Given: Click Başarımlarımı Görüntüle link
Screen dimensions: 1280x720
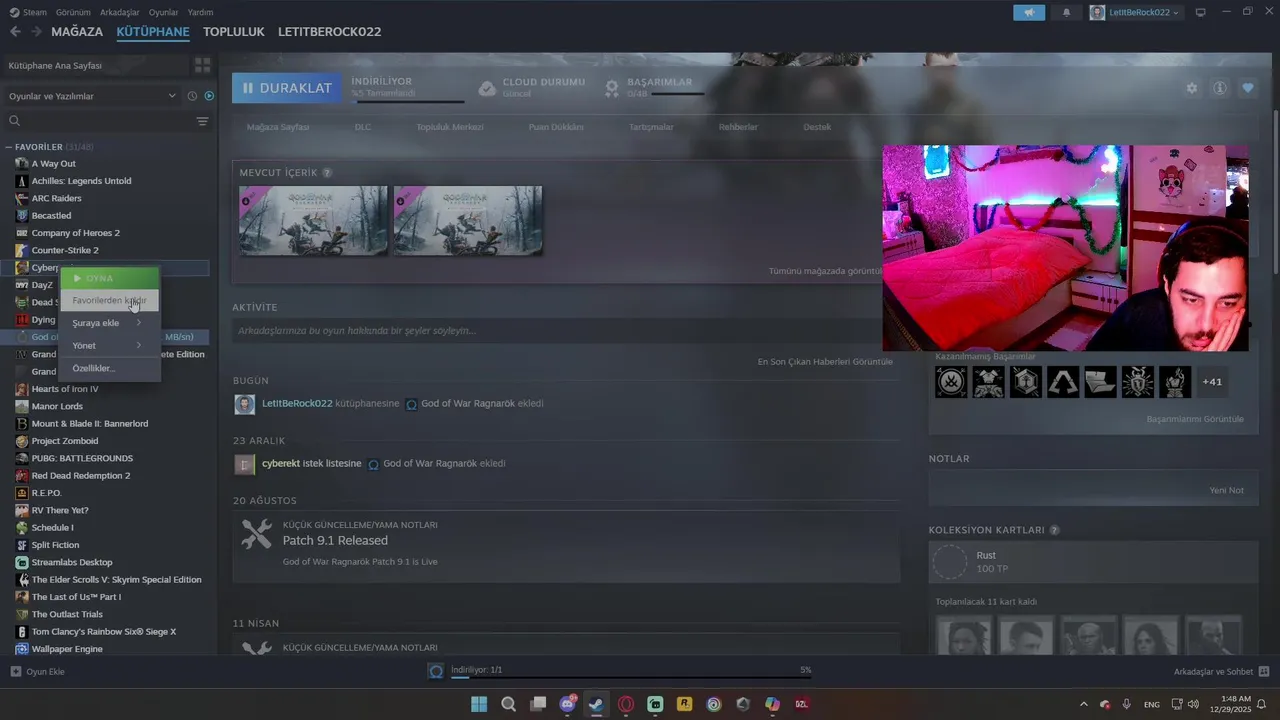Looking at the screenshot, I should click(x=1195, y=419).
